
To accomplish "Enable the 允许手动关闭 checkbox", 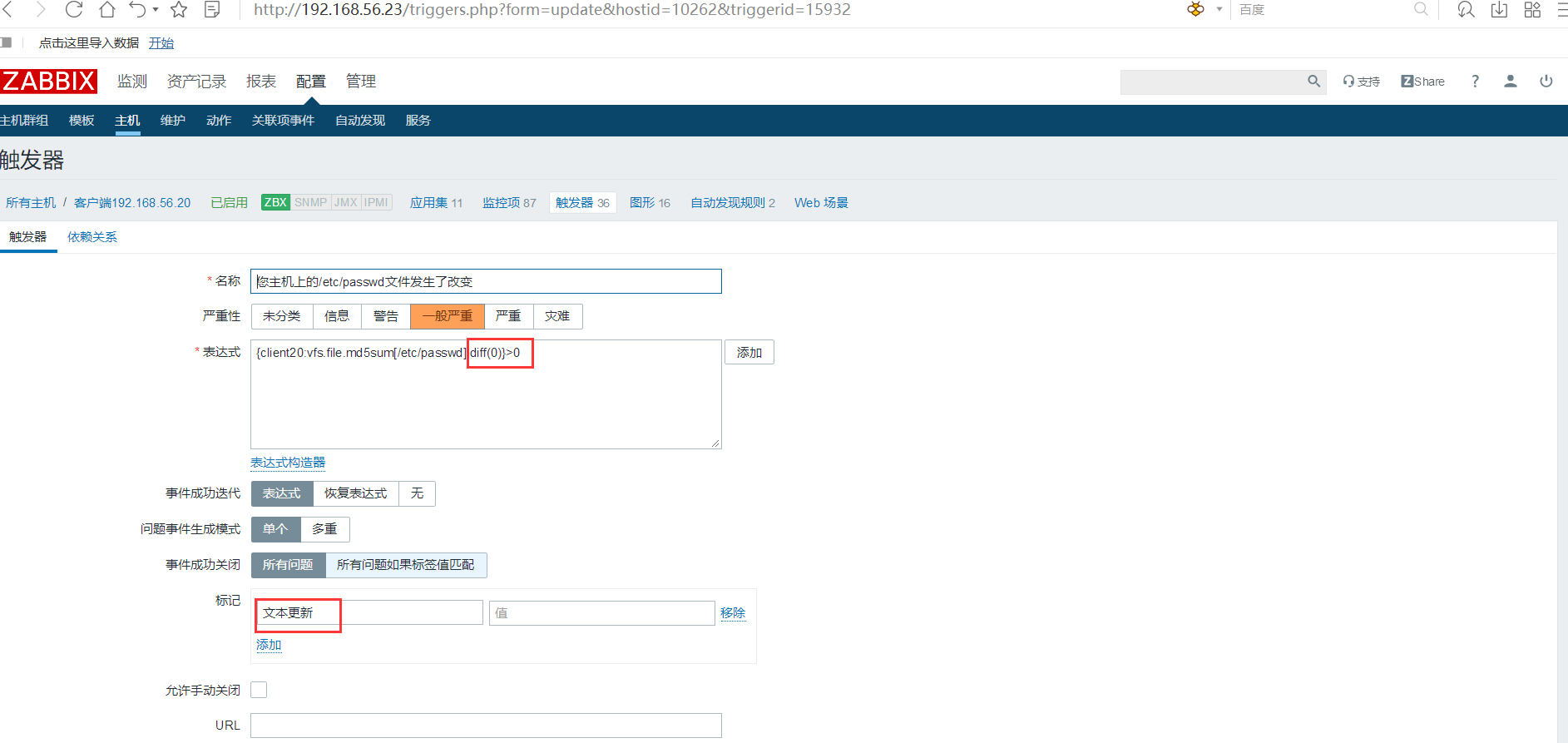I will coord(260,690).
